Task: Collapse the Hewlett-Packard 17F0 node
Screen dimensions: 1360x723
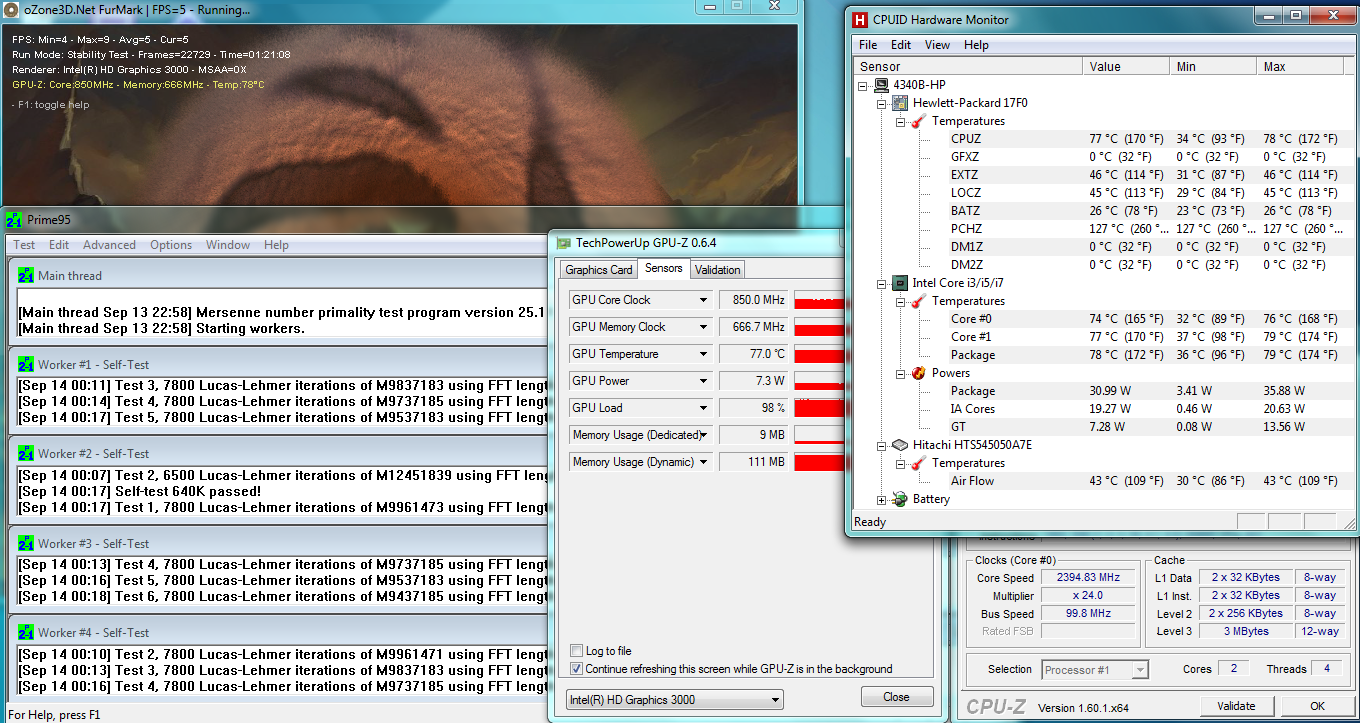Action: coord(882,103)
